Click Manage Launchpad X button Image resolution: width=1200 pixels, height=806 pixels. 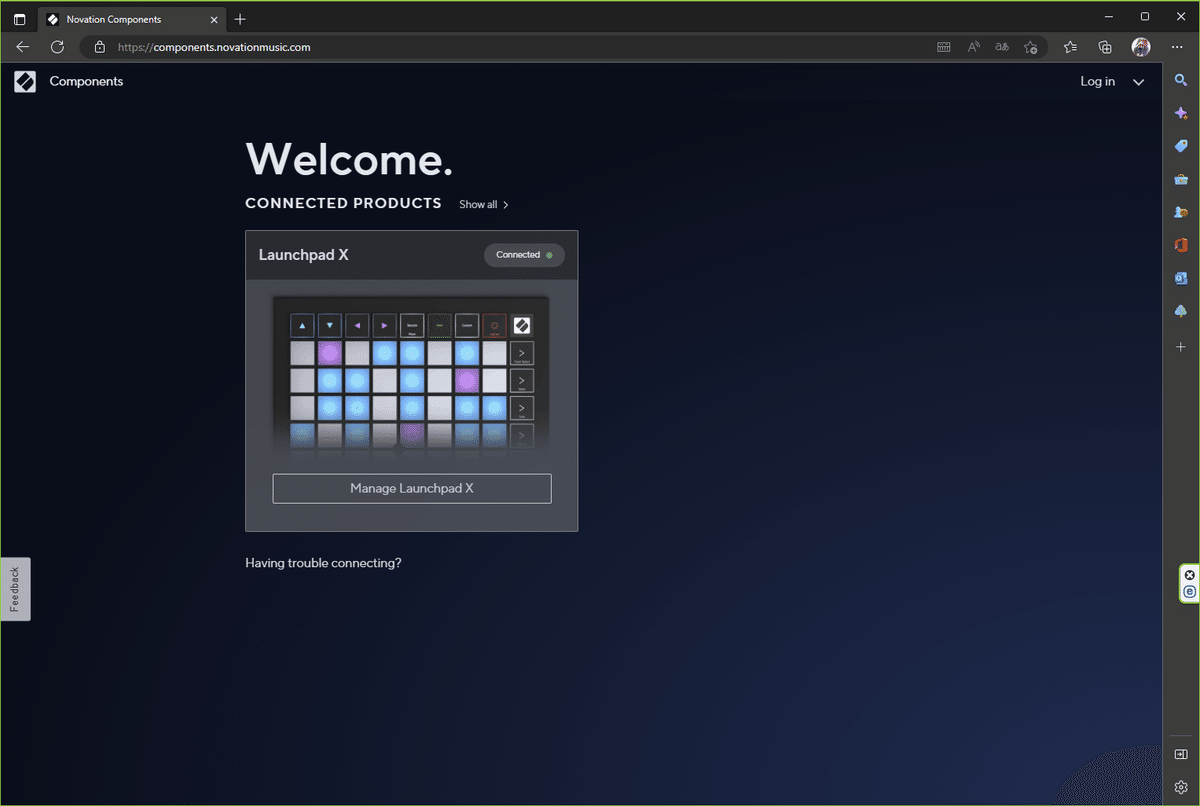click(412, 488)
